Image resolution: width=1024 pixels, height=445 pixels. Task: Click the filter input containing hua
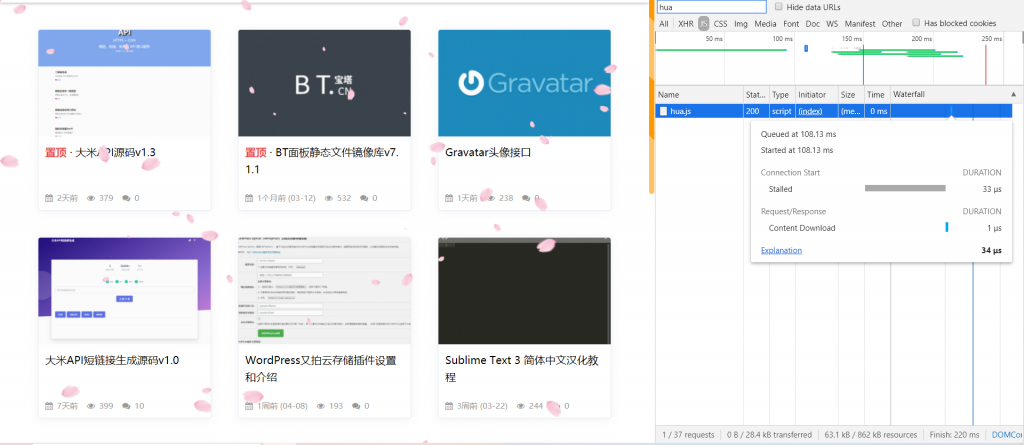[711, 7]
